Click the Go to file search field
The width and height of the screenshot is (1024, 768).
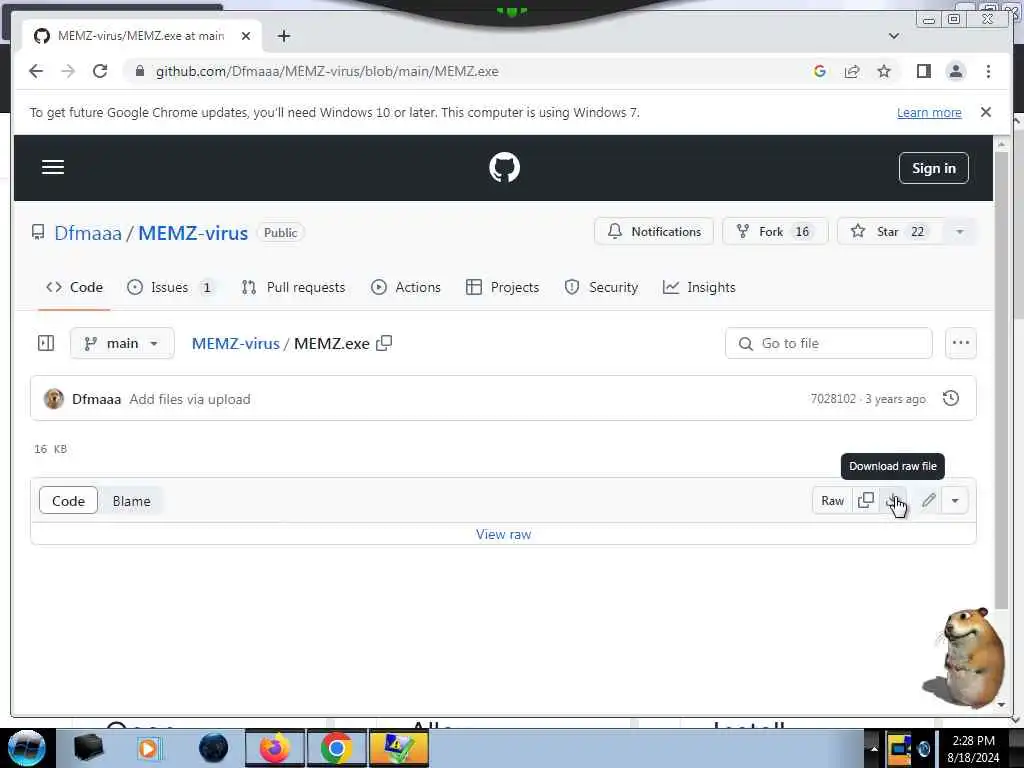(828, 343)
